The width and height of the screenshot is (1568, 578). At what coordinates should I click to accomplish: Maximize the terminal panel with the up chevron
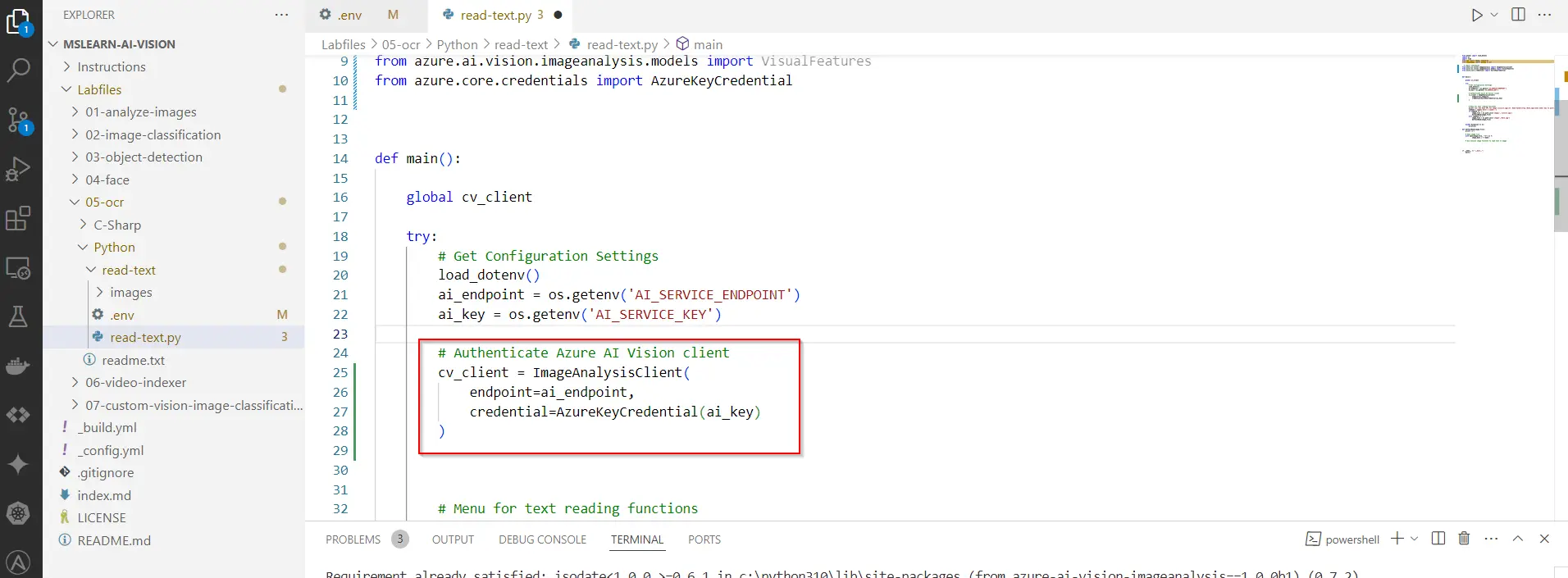(x=1518, y=539)
